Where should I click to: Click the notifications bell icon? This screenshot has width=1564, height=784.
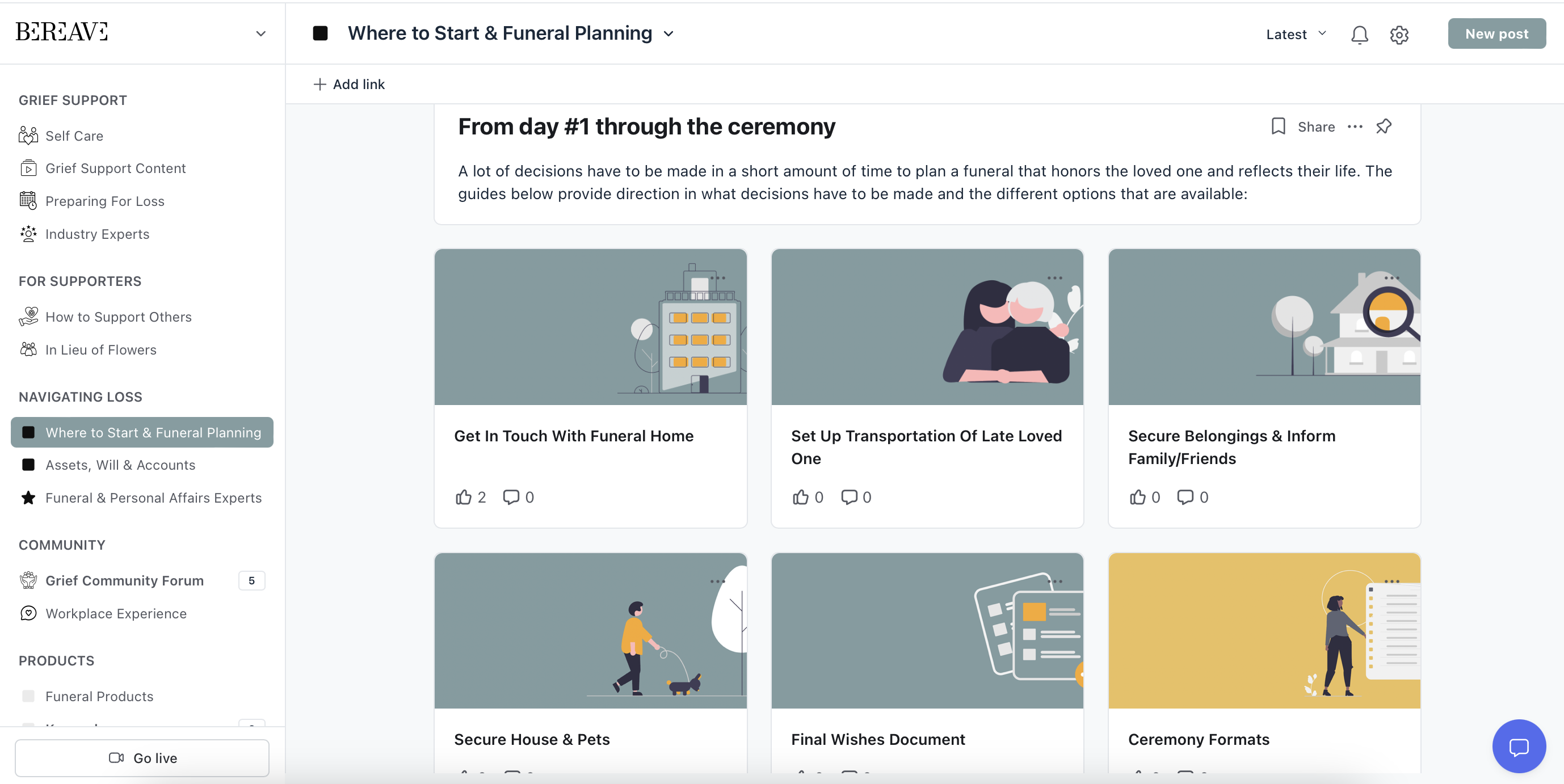[1359, 35]
